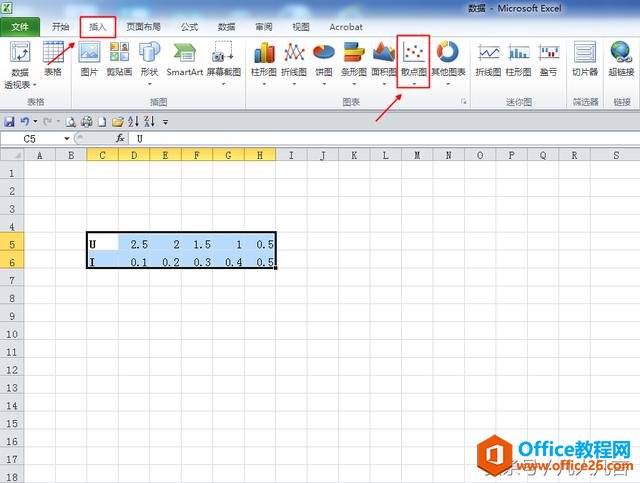640x483 pixels.
Task: Switch to the Insert (插入) tab
Action: (98, 27)
